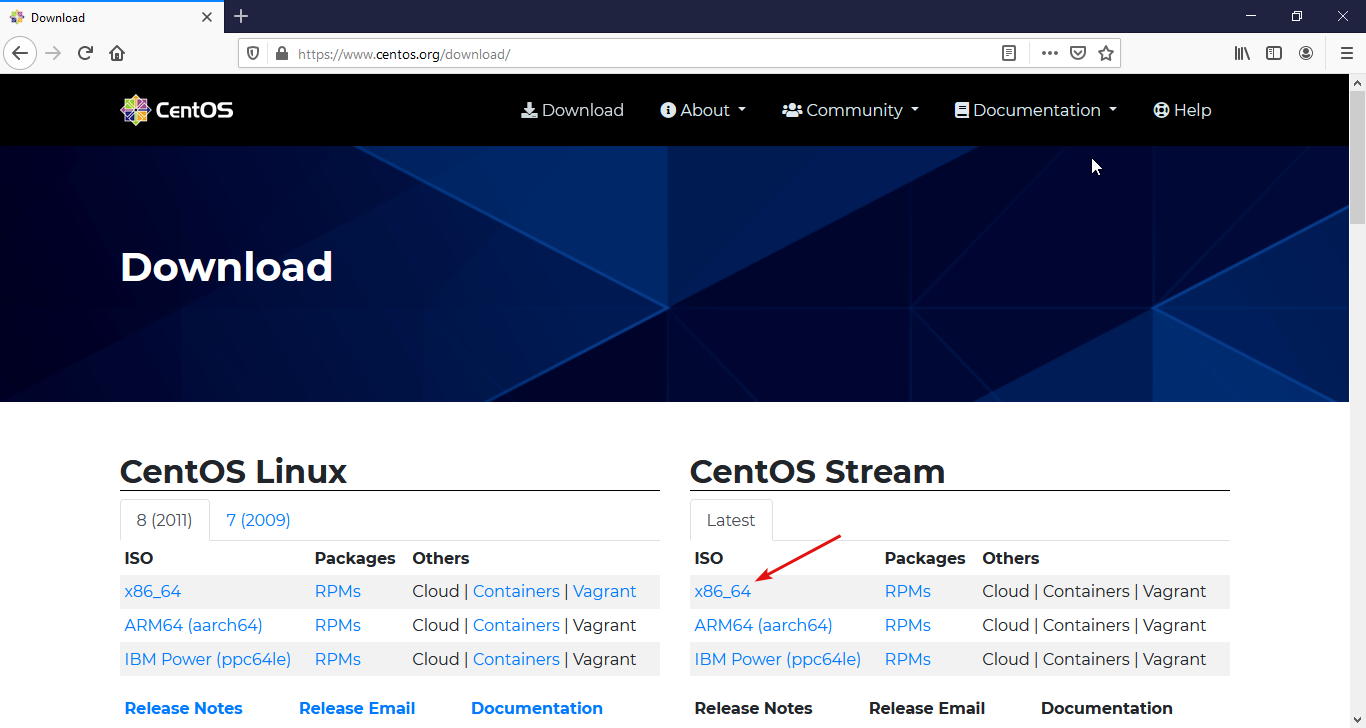
Task: Expand the About dropdown menu
Action: (703, 110)
